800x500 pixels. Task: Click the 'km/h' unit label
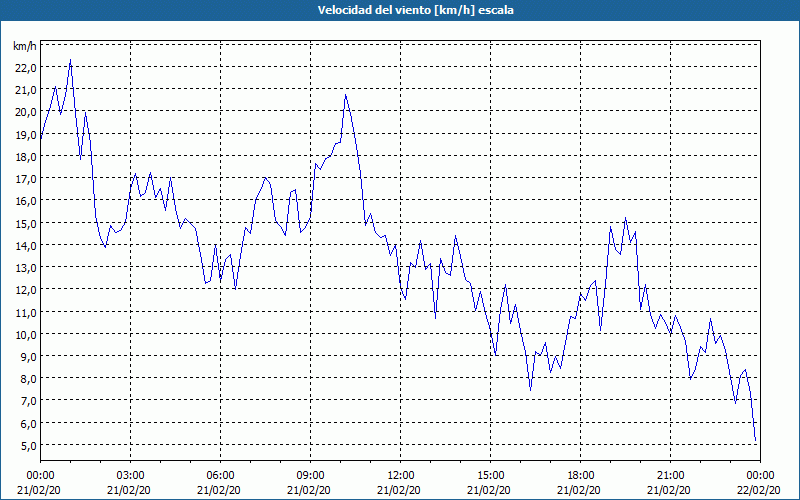tap(24, 46)
